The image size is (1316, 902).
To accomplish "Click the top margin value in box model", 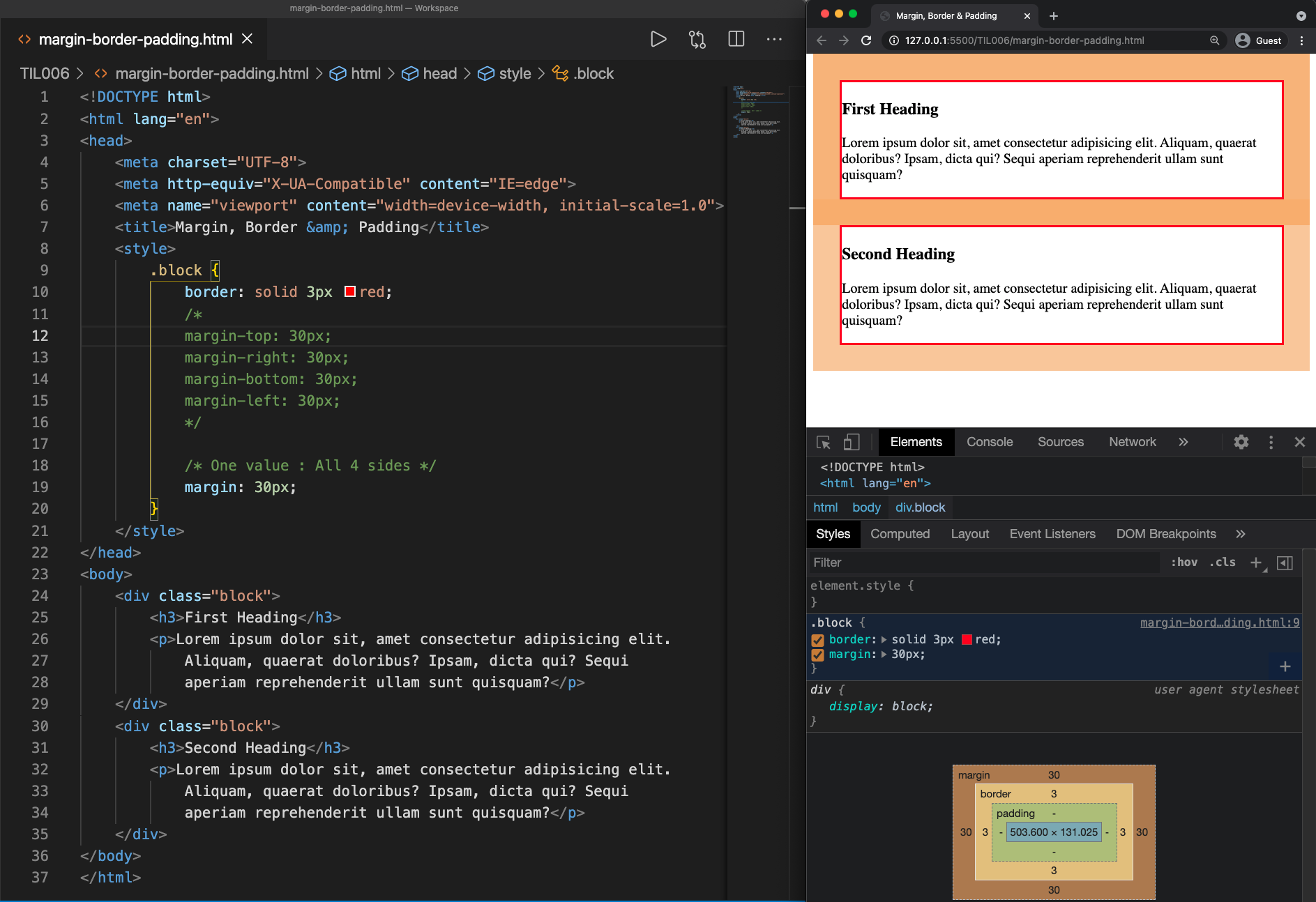I will 1053,775.
